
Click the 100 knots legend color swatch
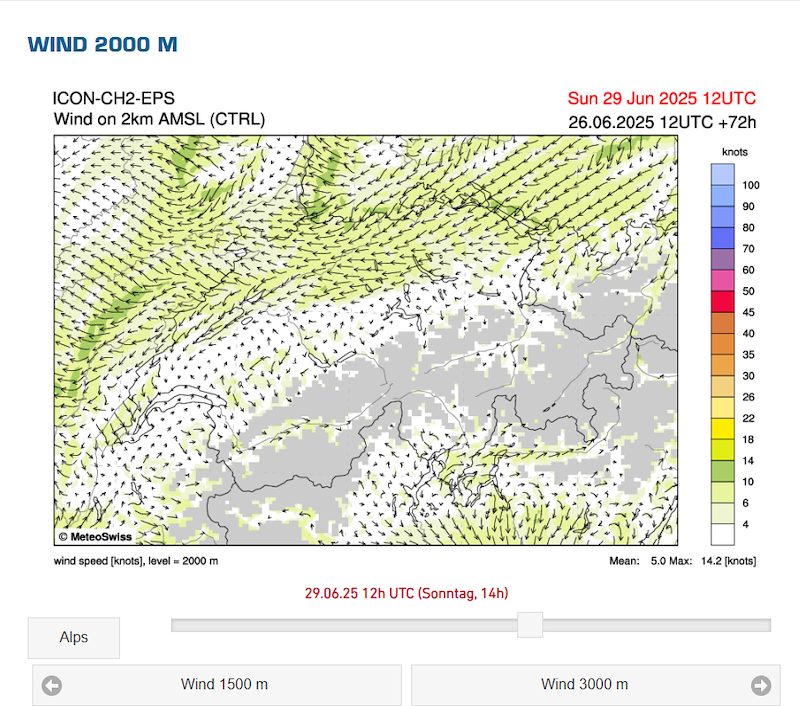[722, 174]
